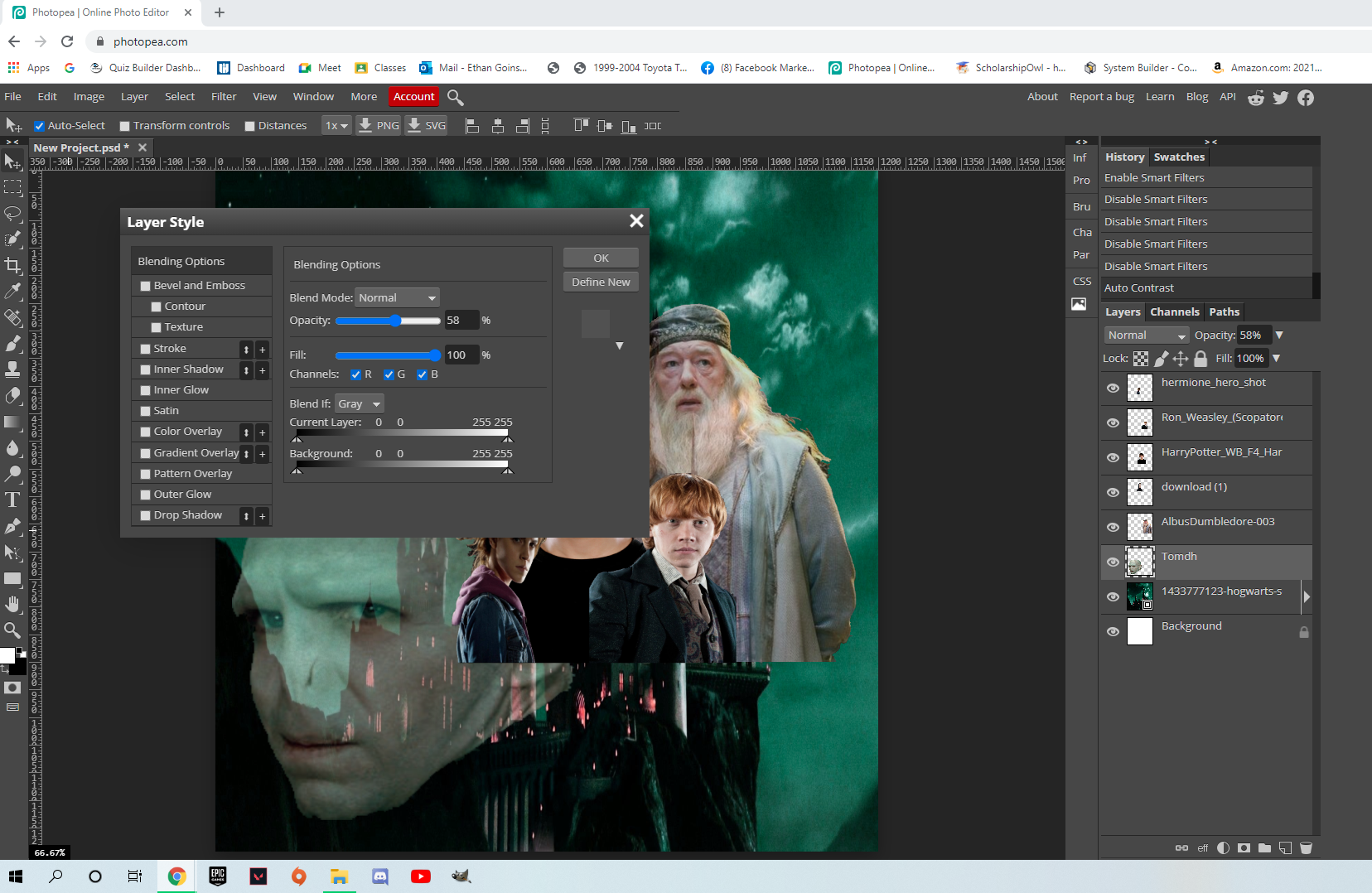Select the Type tool

pyautogui.click(x=12, y=500)
